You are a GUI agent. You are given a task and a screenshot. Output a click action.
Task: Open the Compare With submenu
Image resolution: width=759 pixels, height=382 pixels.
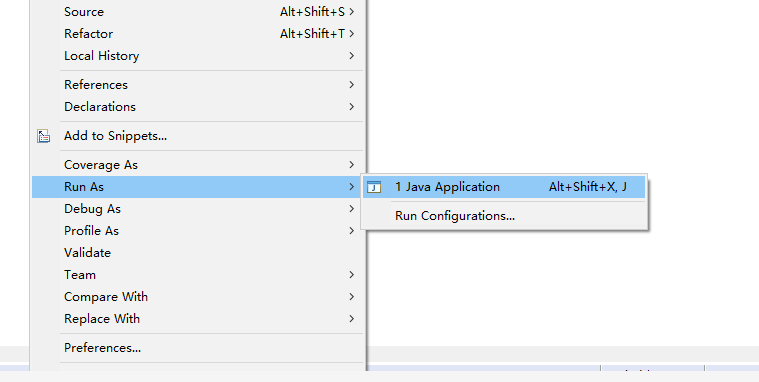click(x=197, y=297)
